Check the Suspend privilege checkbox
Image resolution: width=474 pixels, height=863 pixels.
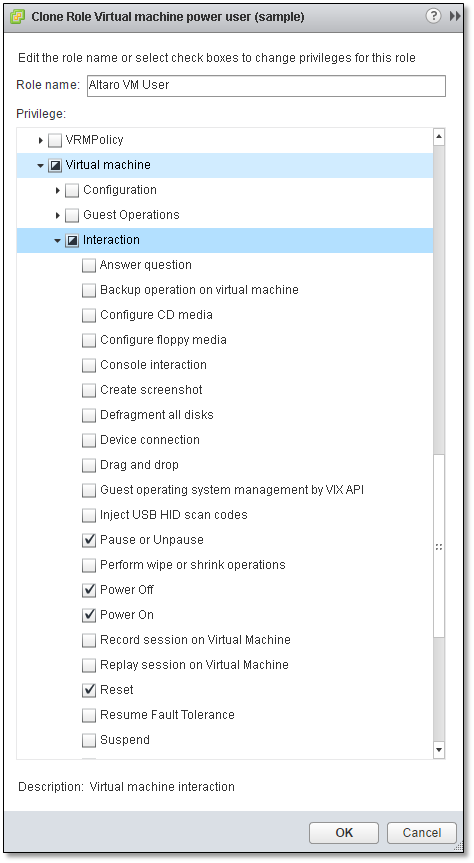(89, 740)
